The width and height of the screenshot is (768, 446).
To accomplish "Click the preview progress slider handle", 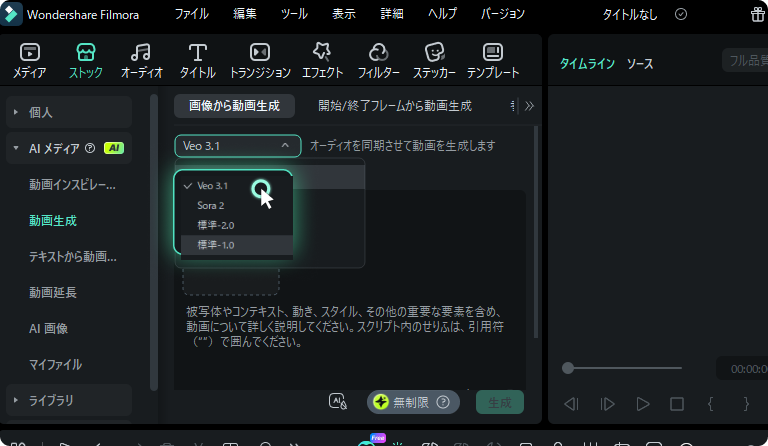I will coord(568,368).
